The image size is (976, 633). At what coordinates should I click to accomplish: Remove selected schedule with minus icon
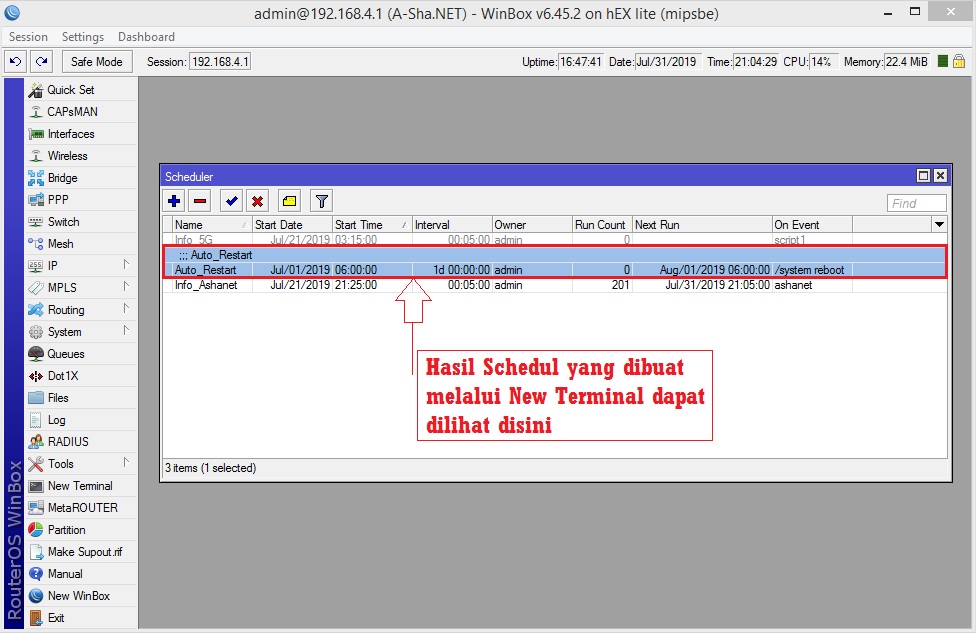(200, 201)
